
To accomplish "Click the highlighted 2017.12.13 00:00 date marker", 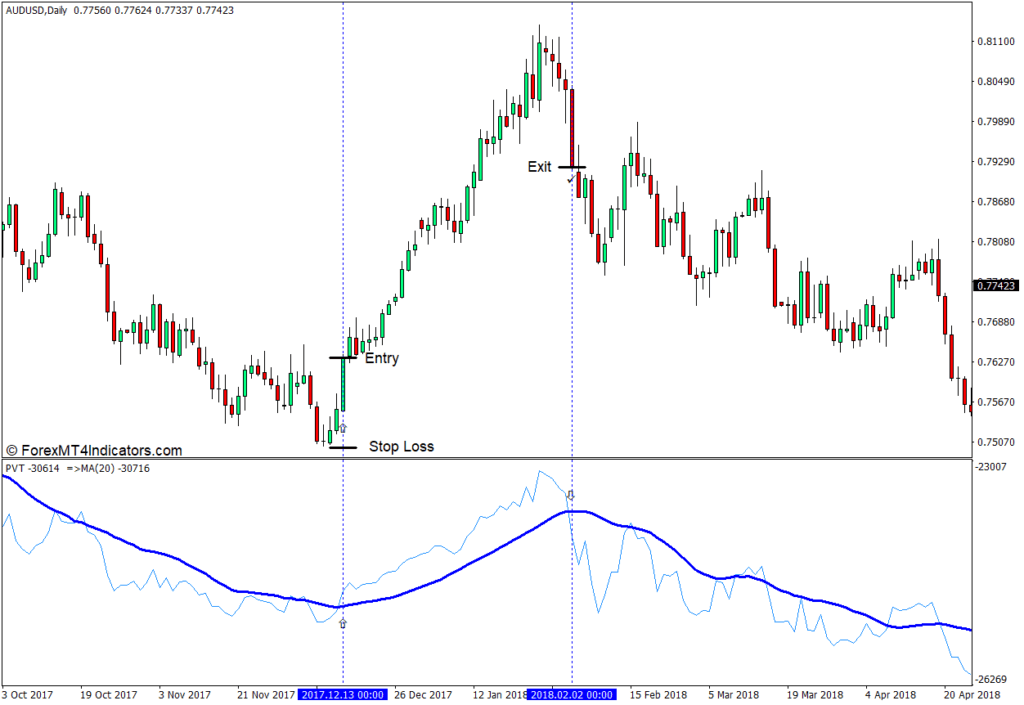I will click(x=343, y=694).
